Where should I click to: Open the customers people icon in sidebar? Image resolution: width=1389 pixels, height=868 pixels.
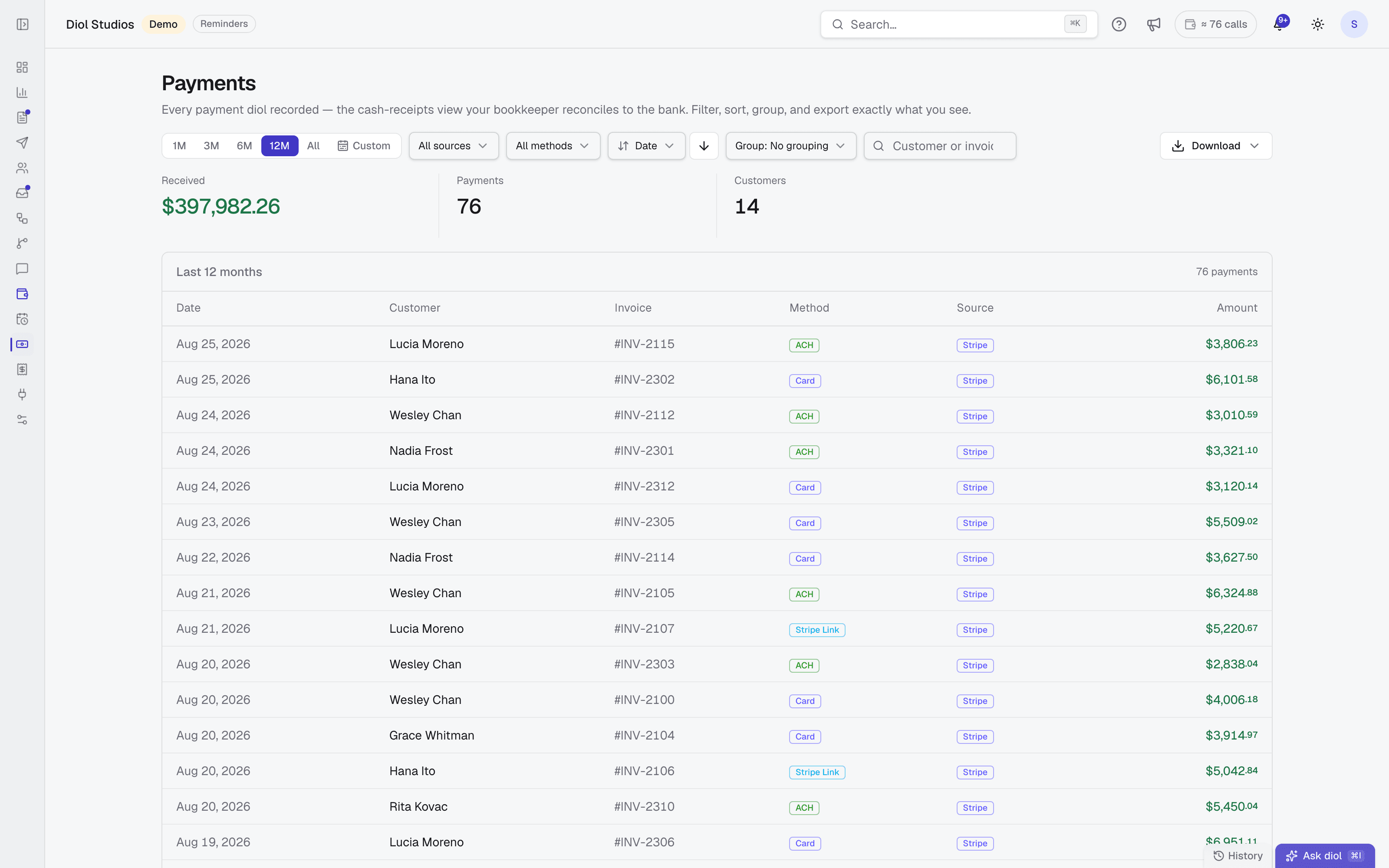(x=23, y=168)
